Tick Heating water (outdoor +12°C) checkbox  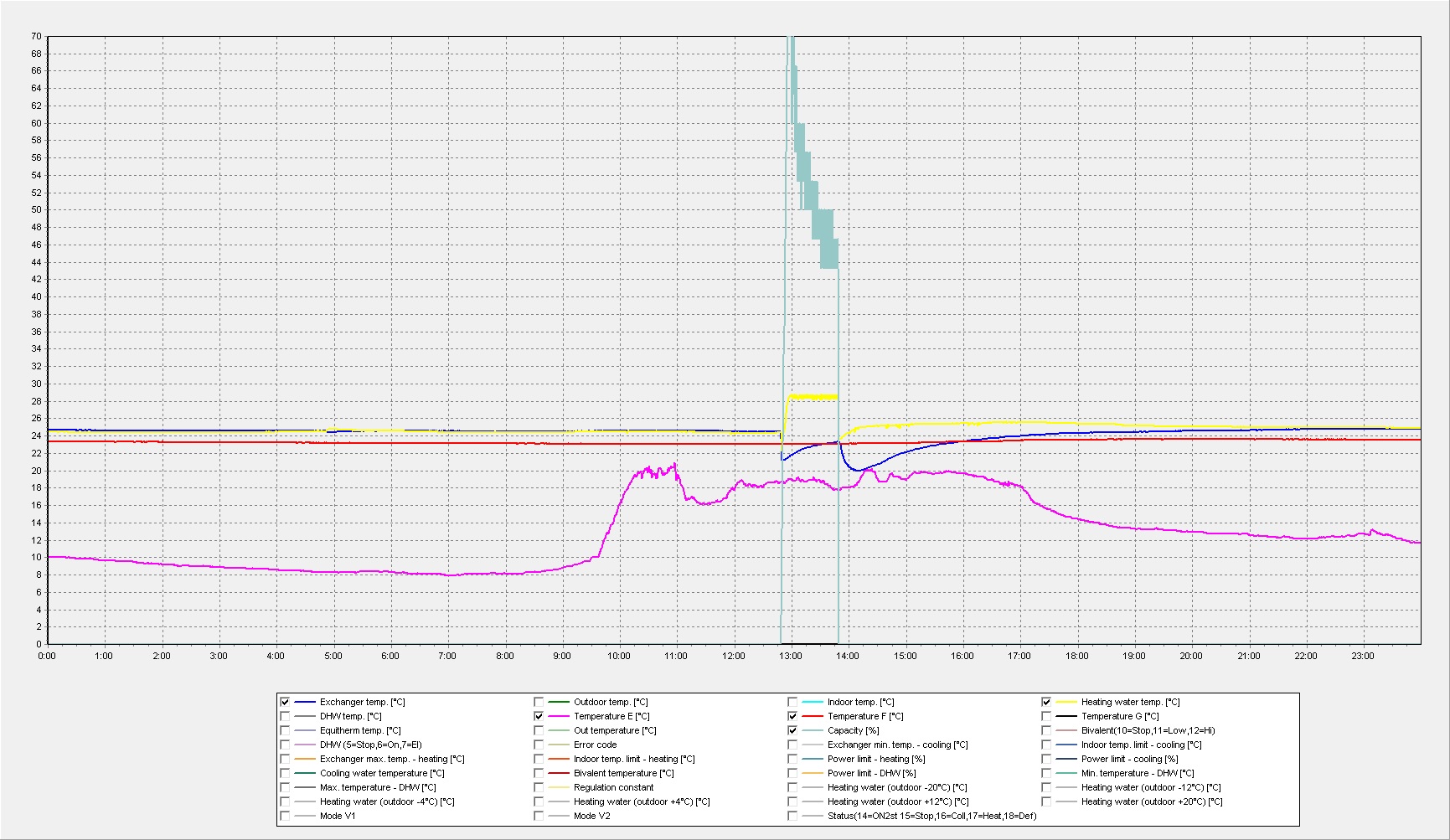[x=792, y=801]
